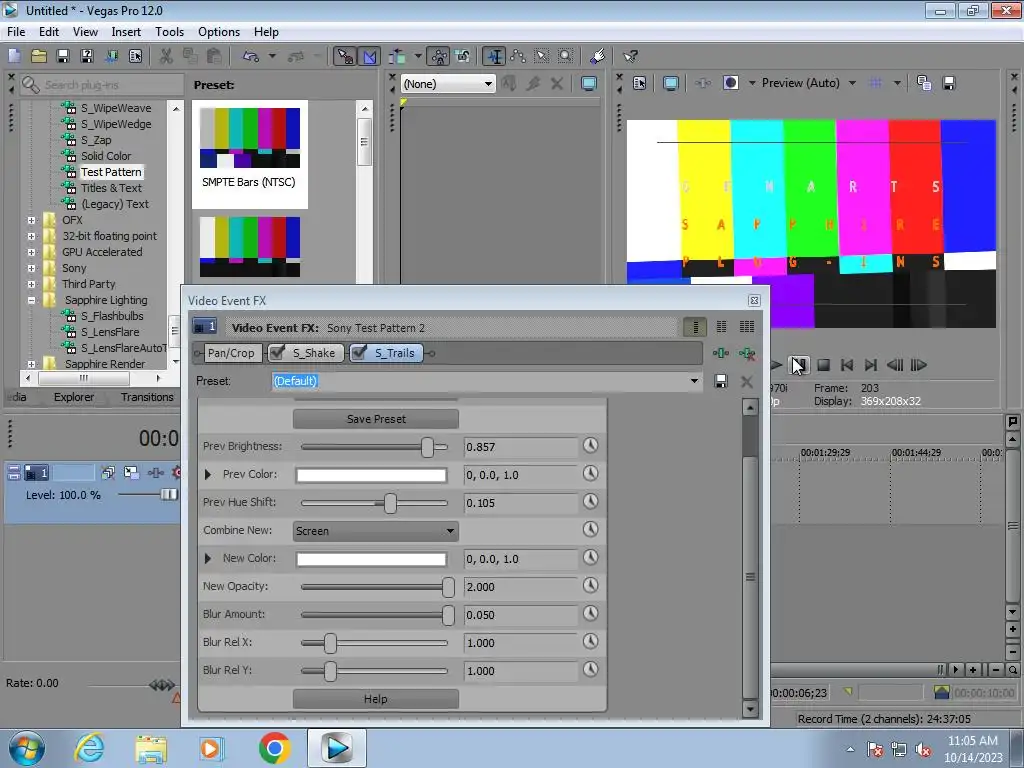This screenshot has width=1024, height=768.
Task: Save snapshot to file in preview
Action: pyautogui.click(x=949, y=83)
